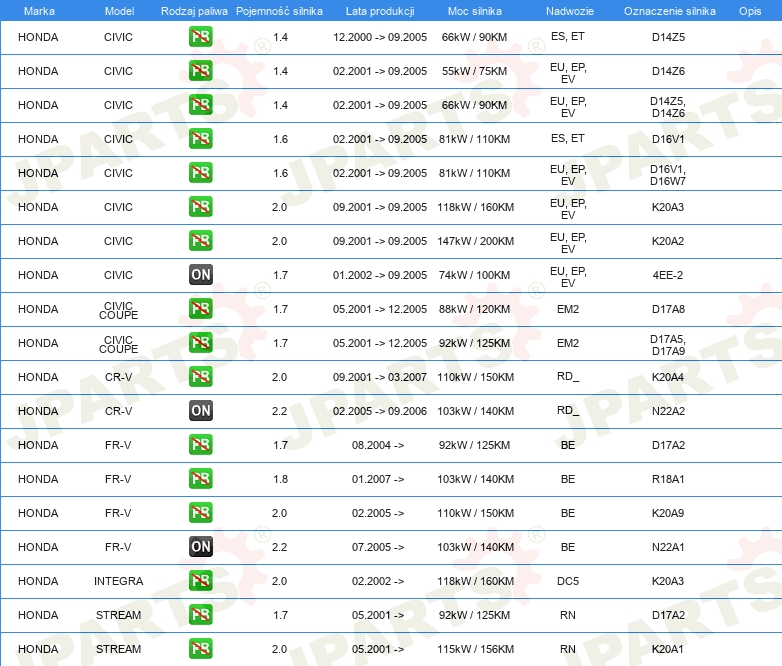The image size is (782, 666).
Task: Click the 01.2007 -> production date cell
Action: point(378,479)
